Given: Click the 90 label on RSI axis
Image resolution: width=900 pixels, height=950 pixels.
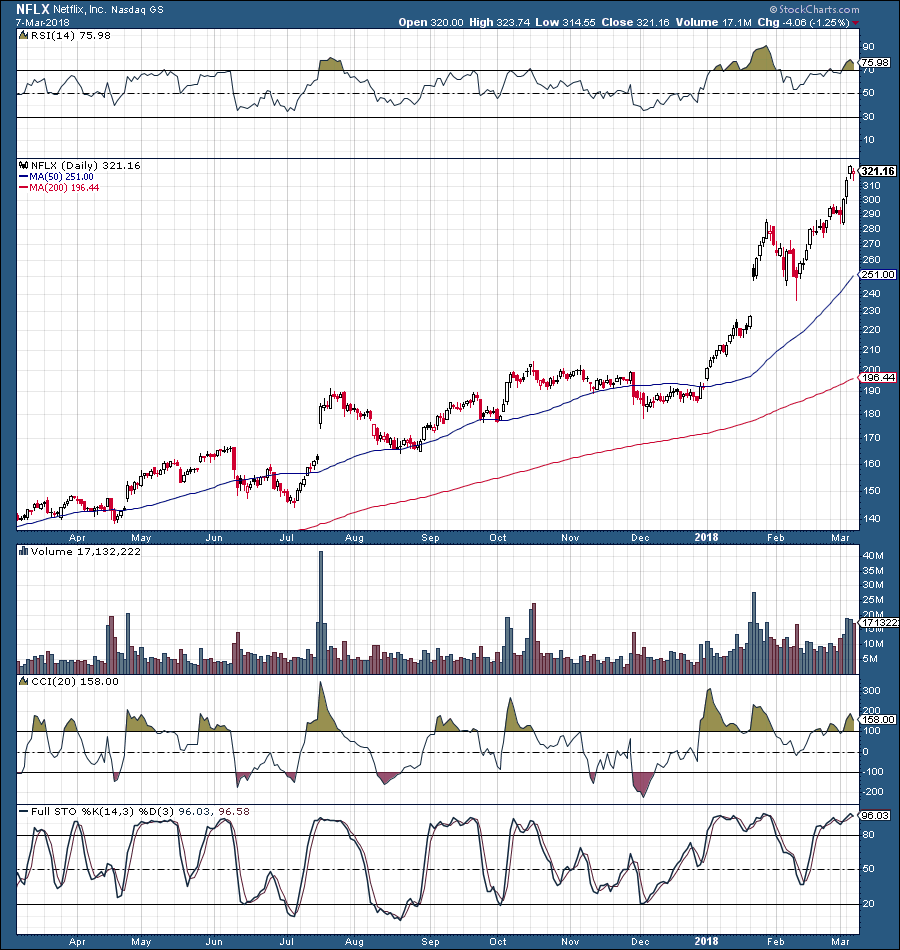Looking at the screenshot, I should click(x=868, y=47).
